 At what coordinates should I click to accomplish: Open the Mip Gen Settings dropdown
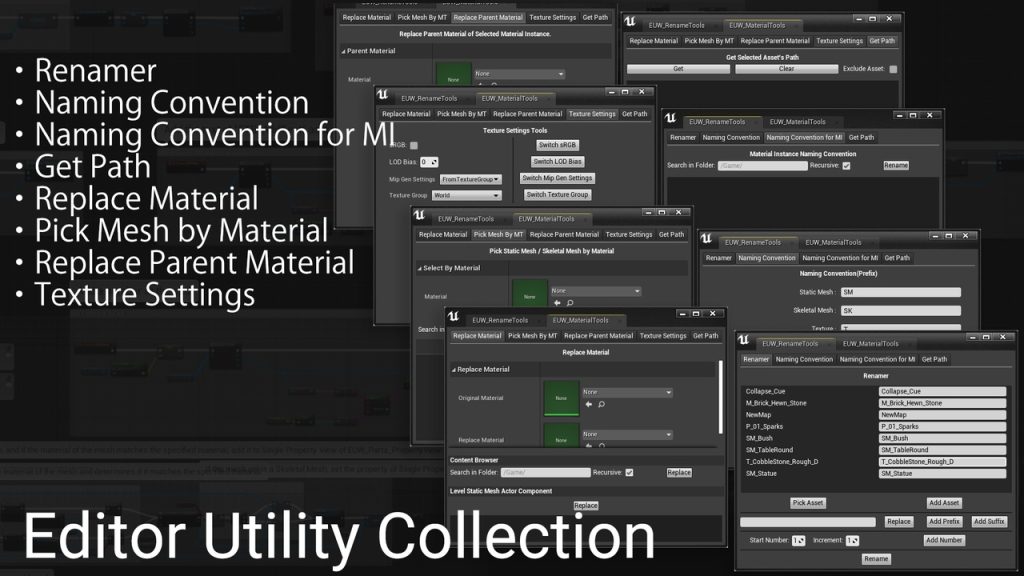(470, 179)
